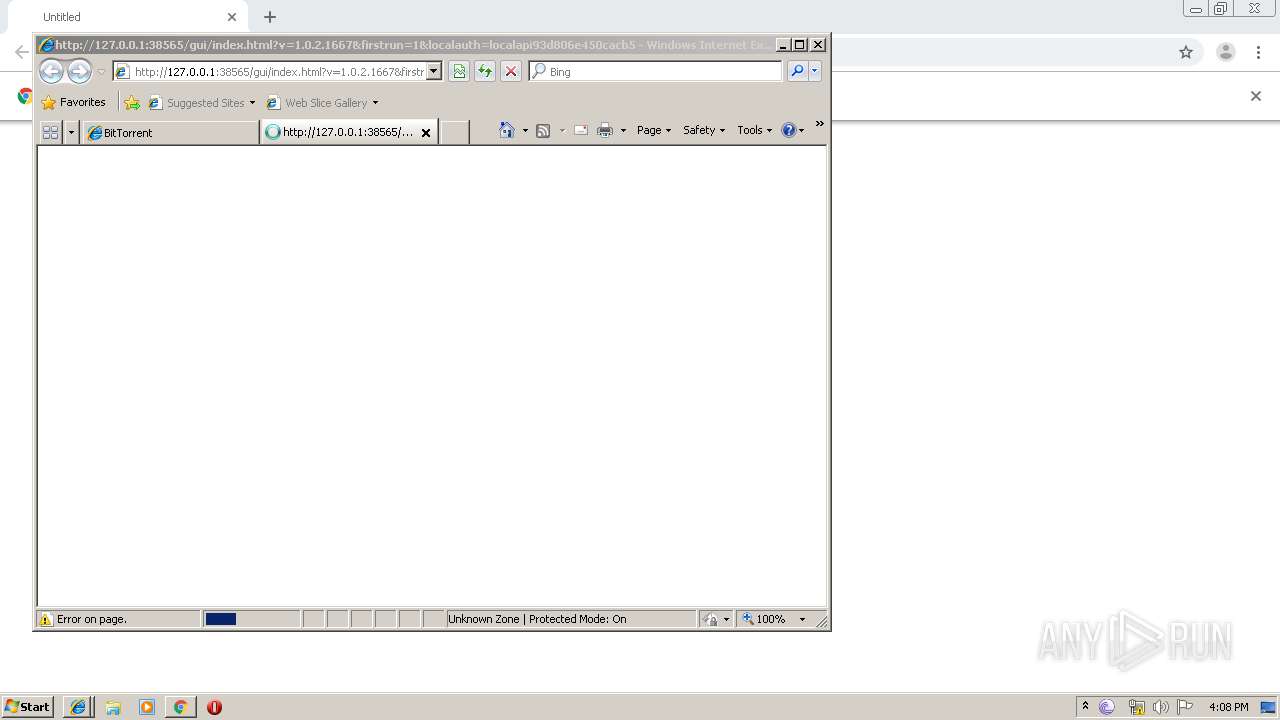
Task: Bookmark page with Chrome star icon
Action: [1186, 52]
